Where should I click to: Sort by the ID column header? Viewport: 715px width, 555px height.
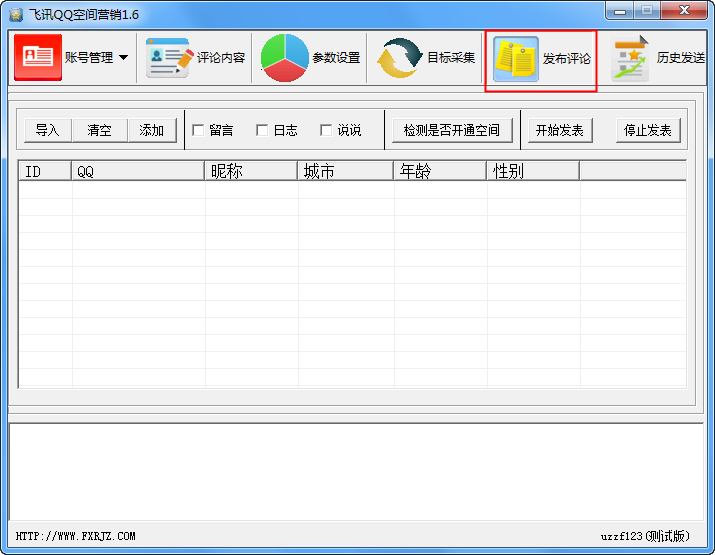coord(45,171)
